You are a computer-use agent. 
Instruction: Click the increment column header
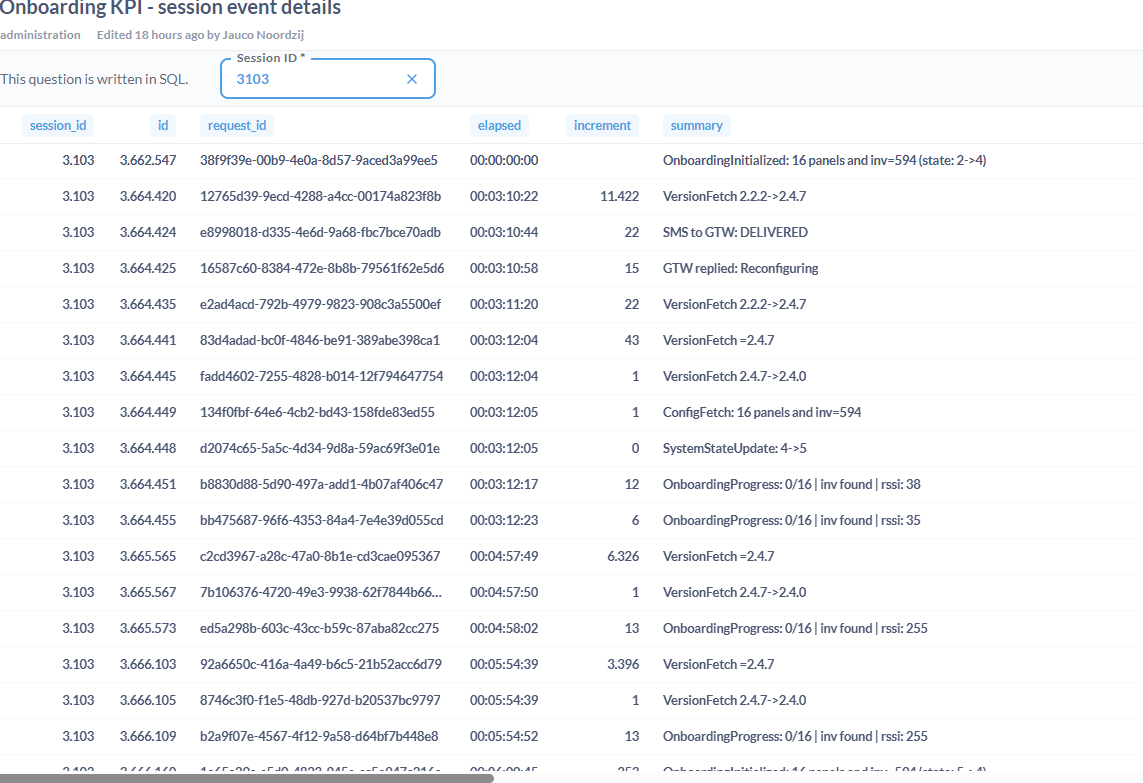tap(602, 126)
